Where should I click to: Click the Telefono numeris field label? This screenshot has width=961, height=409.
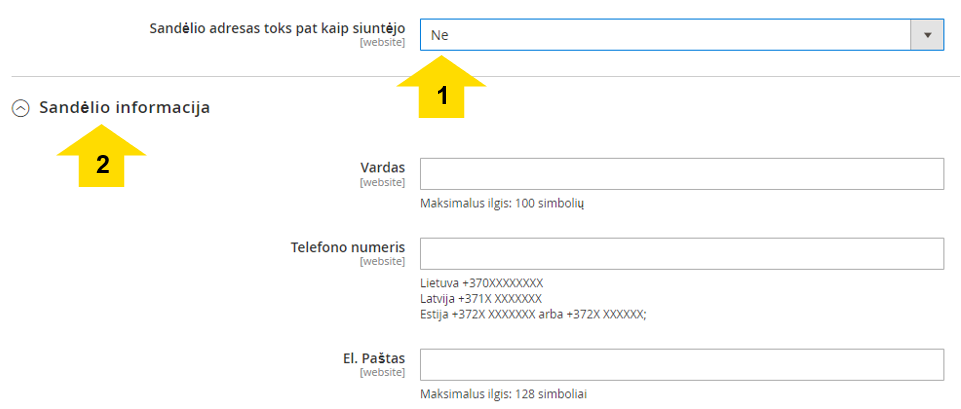[x=348, y=247]
